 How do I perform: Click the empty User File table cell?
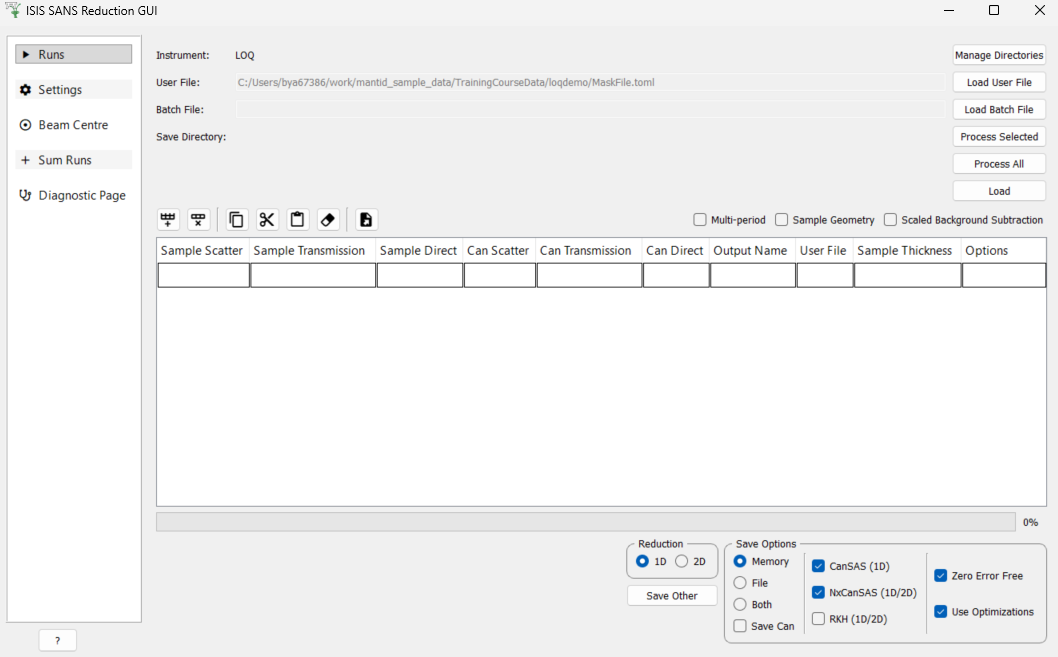click(825, 275)
